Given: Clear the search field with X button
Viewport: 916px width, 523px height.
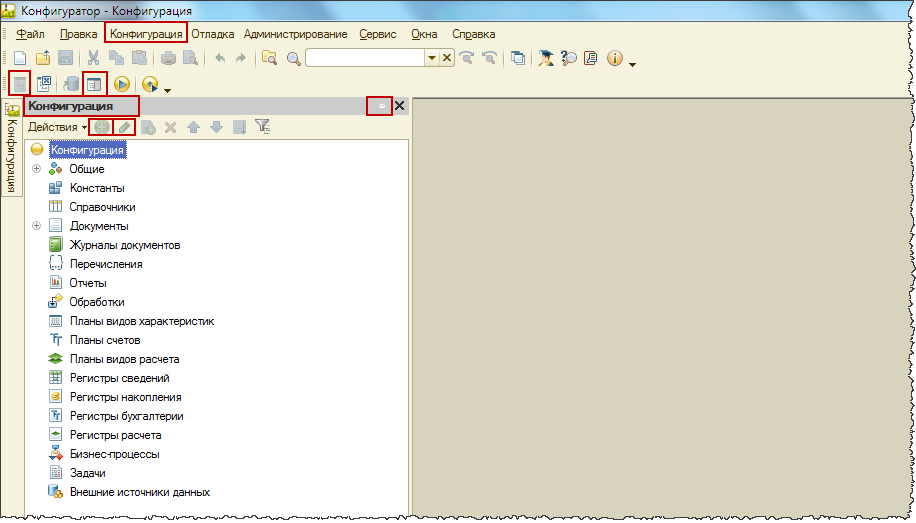Looking at the screenshot, I should [447, 57].
